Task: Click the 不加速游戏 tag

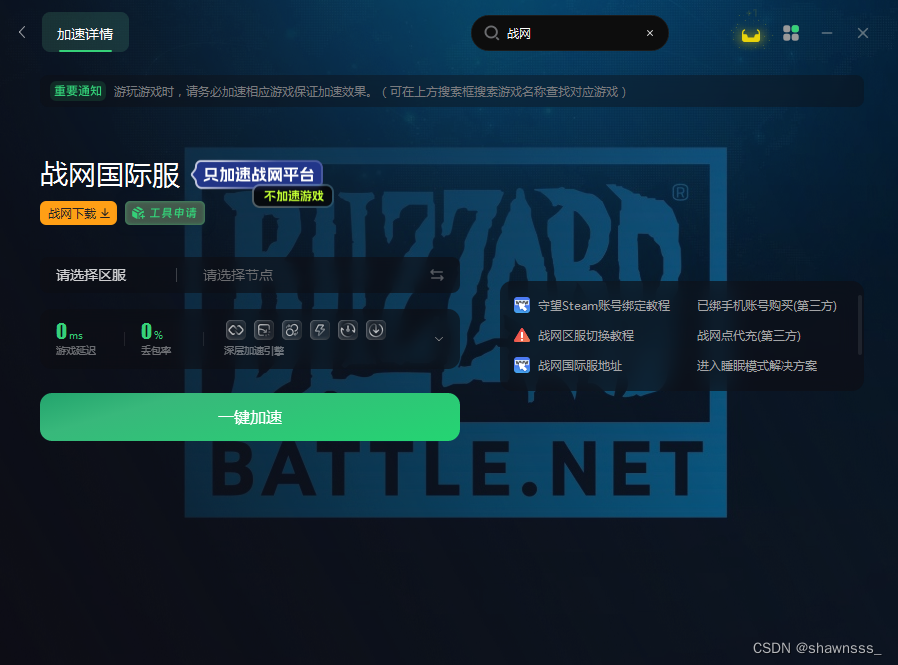Action: [x=293, y=196]
